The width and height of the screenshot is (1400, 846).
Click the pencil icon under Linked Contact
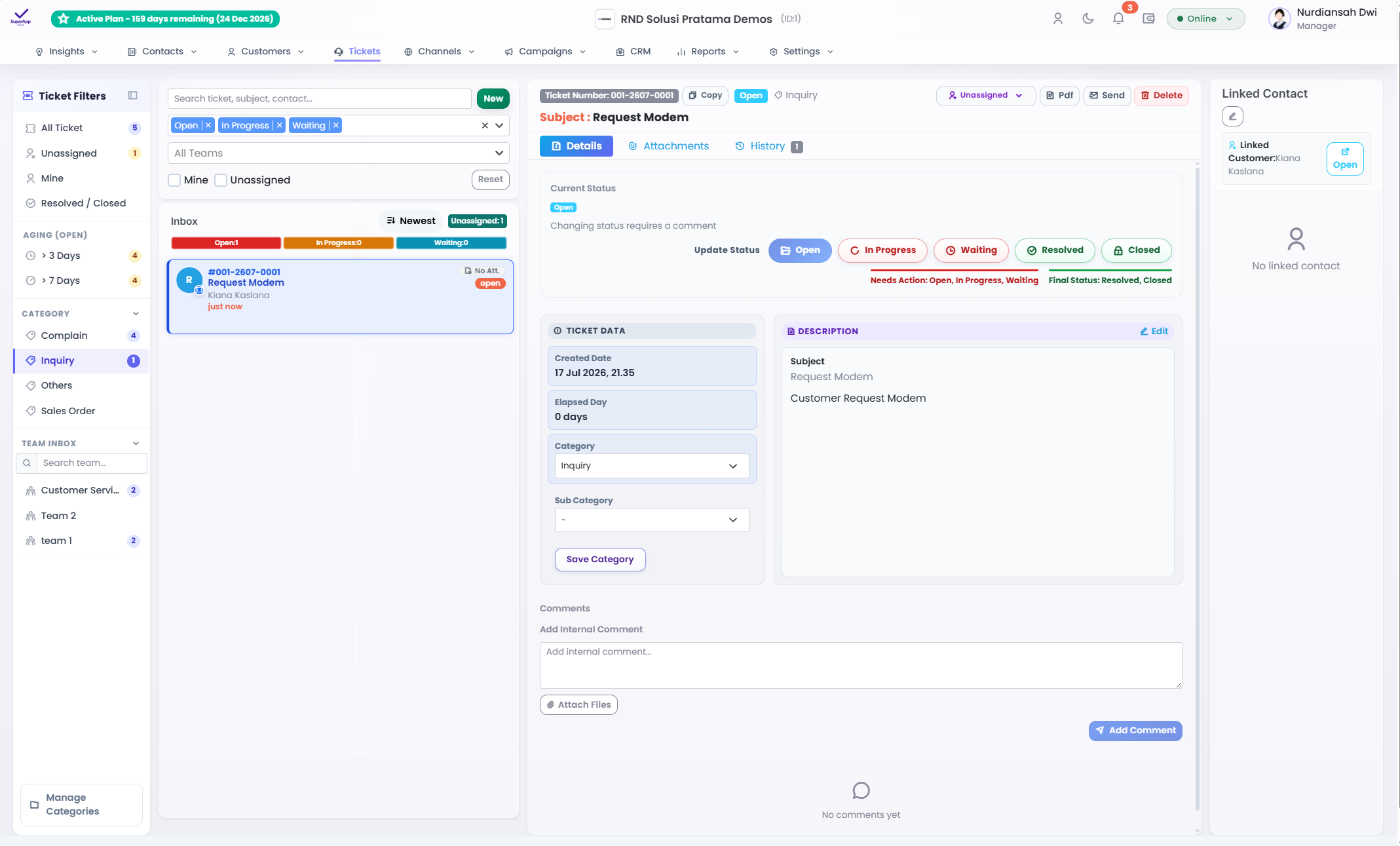[x=1232, y=117]
